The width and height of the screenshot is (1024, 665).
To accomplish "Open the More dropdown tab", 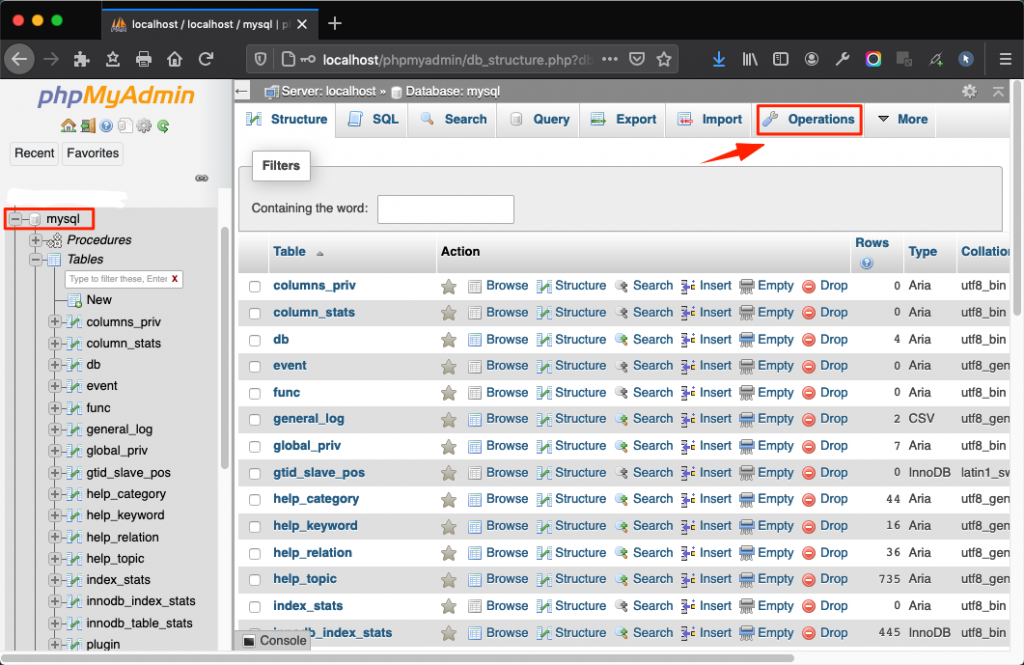I will [x=903, y=120].
